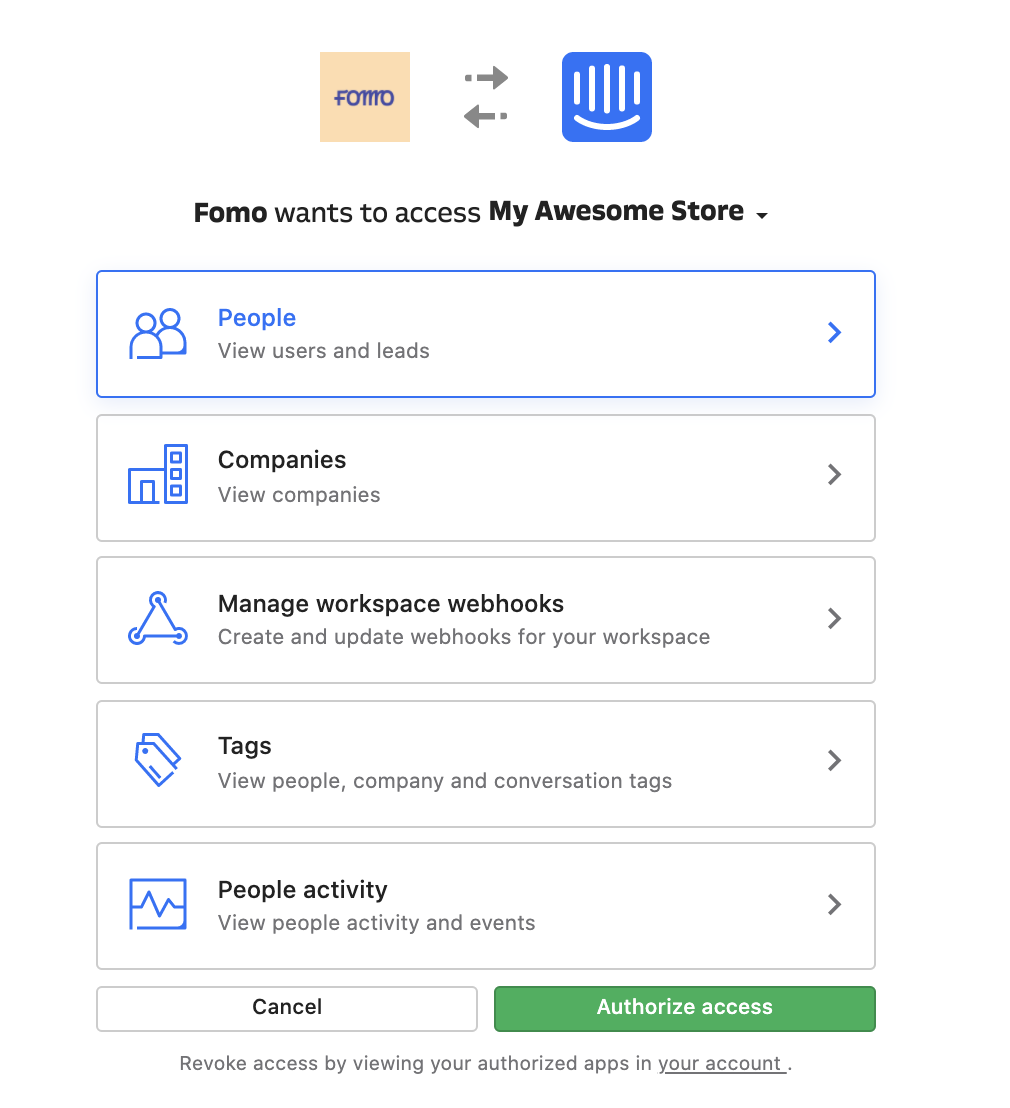Click the Authorize access button
This screenshot has width=1010, height=1108.
pos(684,1007)
